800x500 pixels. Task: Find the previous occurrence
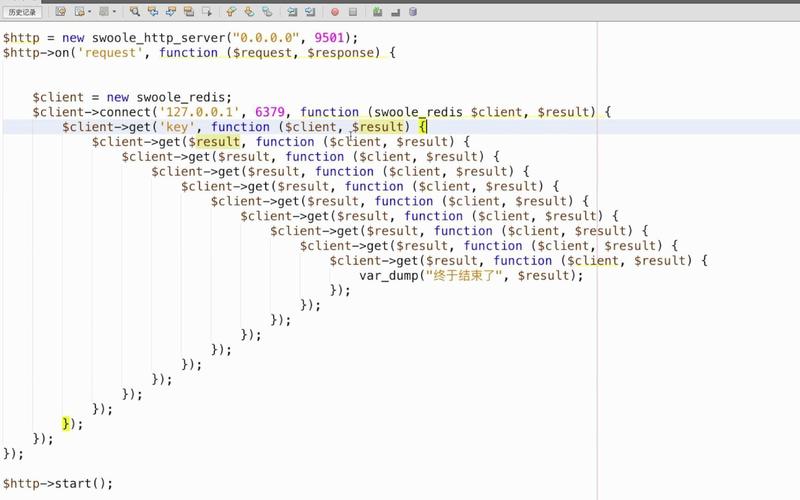click(x=152, y=12)
